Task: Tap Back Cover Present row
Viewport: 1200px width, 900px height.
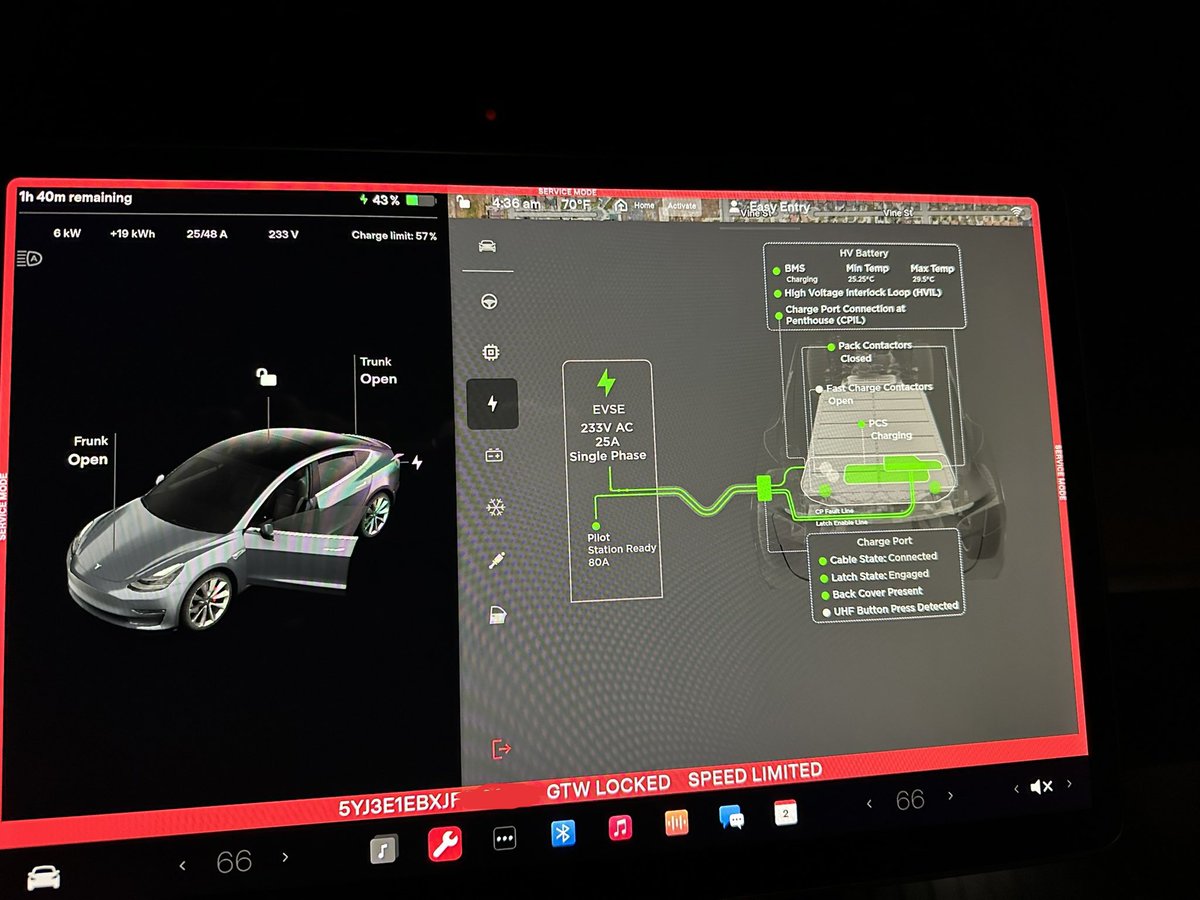Action: [872, 595]
